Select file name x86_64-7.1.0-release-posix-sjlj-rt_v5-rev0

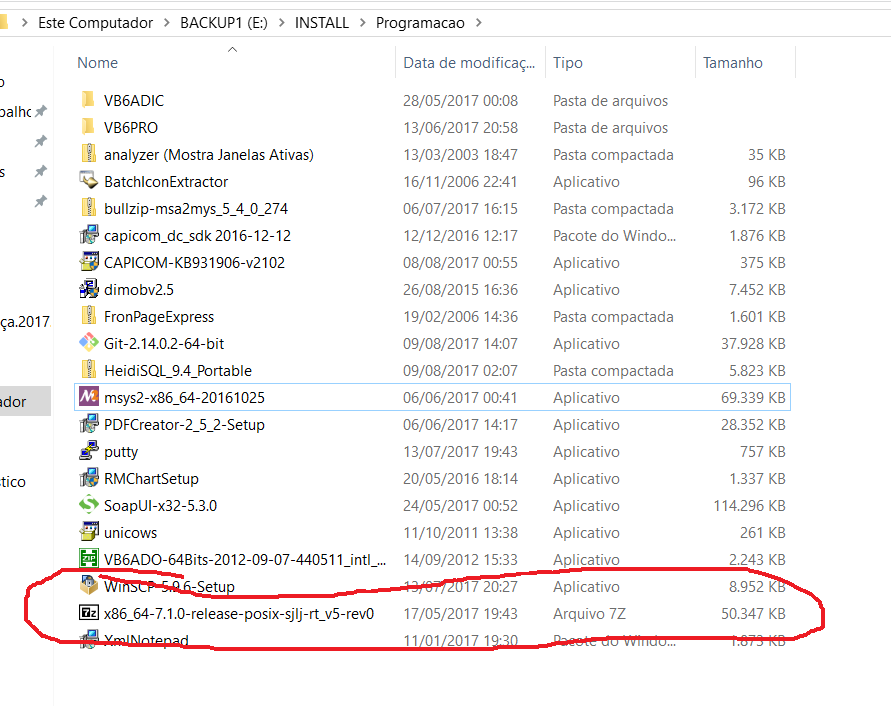point(239,613)
